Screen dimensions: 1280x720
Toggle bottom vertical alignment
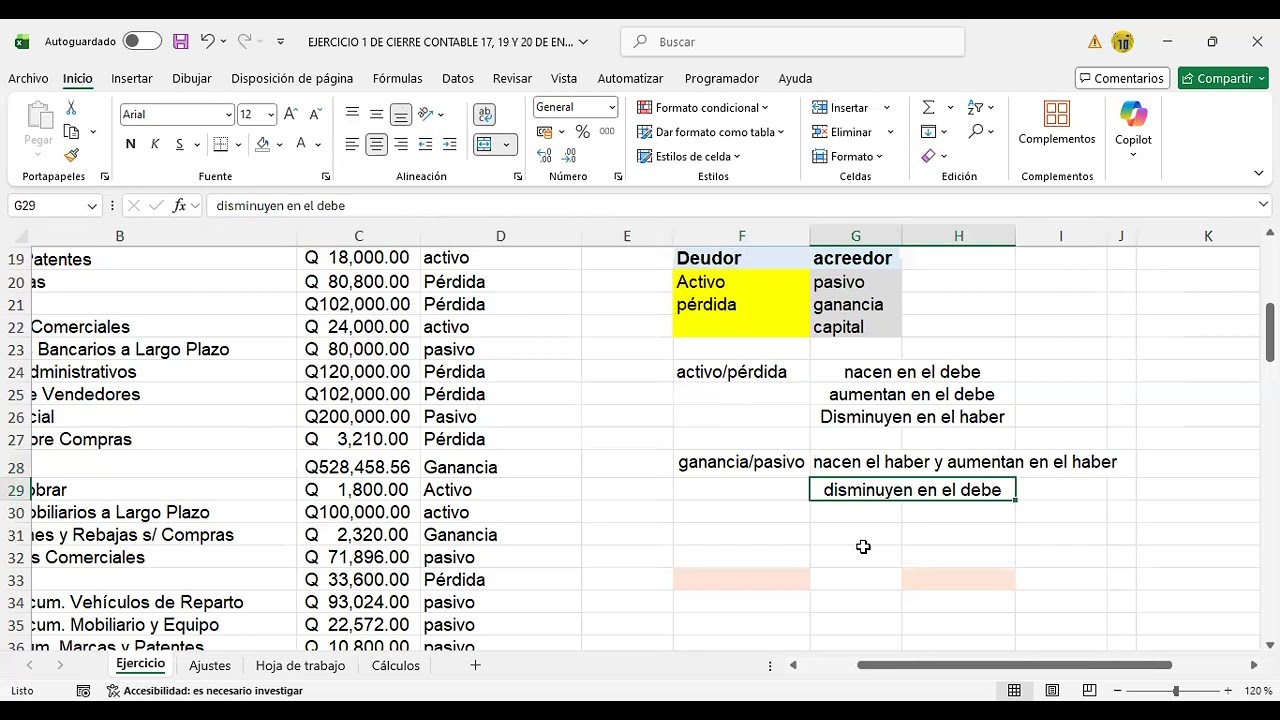click(x=400, y=114)
